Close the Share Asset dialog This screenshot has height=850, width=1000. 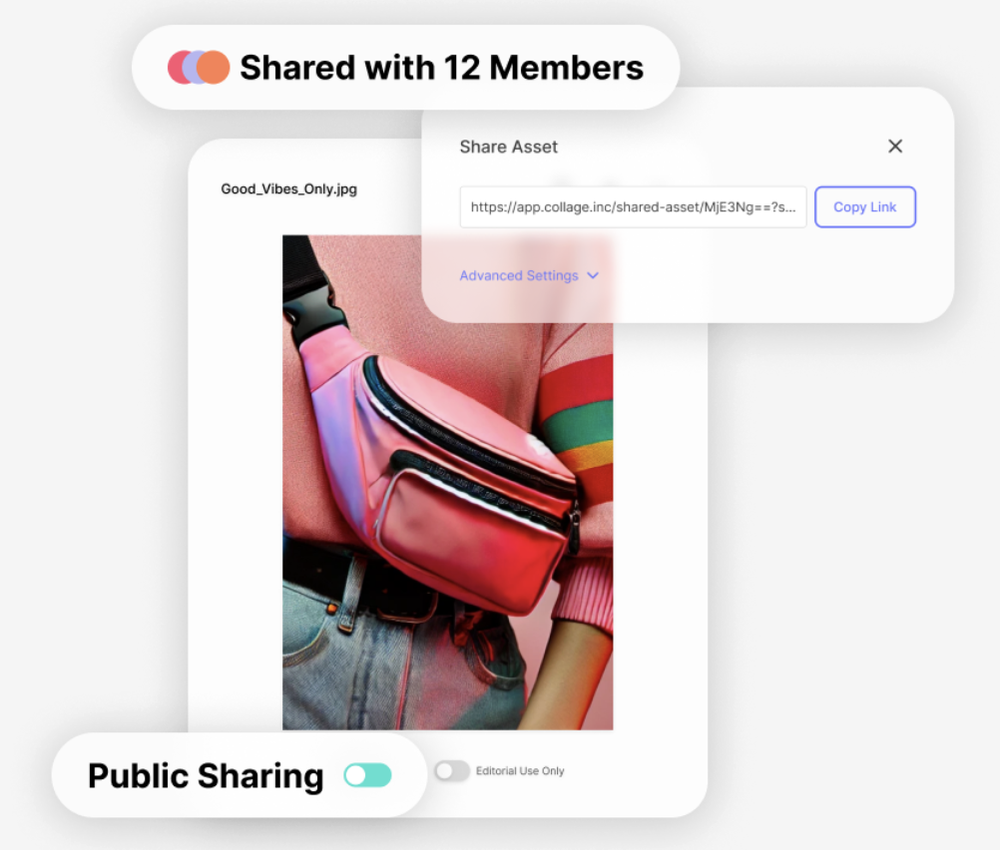coord(895,146)
